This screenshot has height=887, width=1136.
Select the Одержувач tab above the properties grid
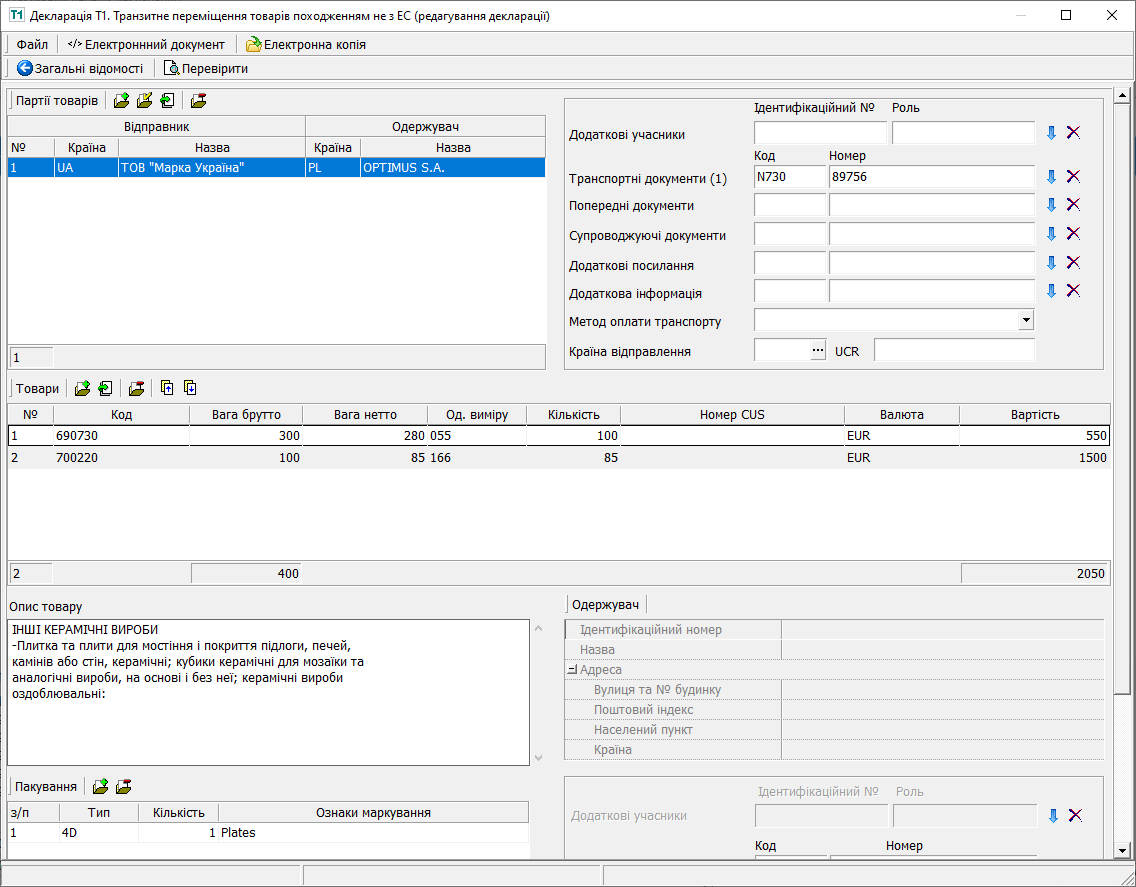(x=605, y=604)
